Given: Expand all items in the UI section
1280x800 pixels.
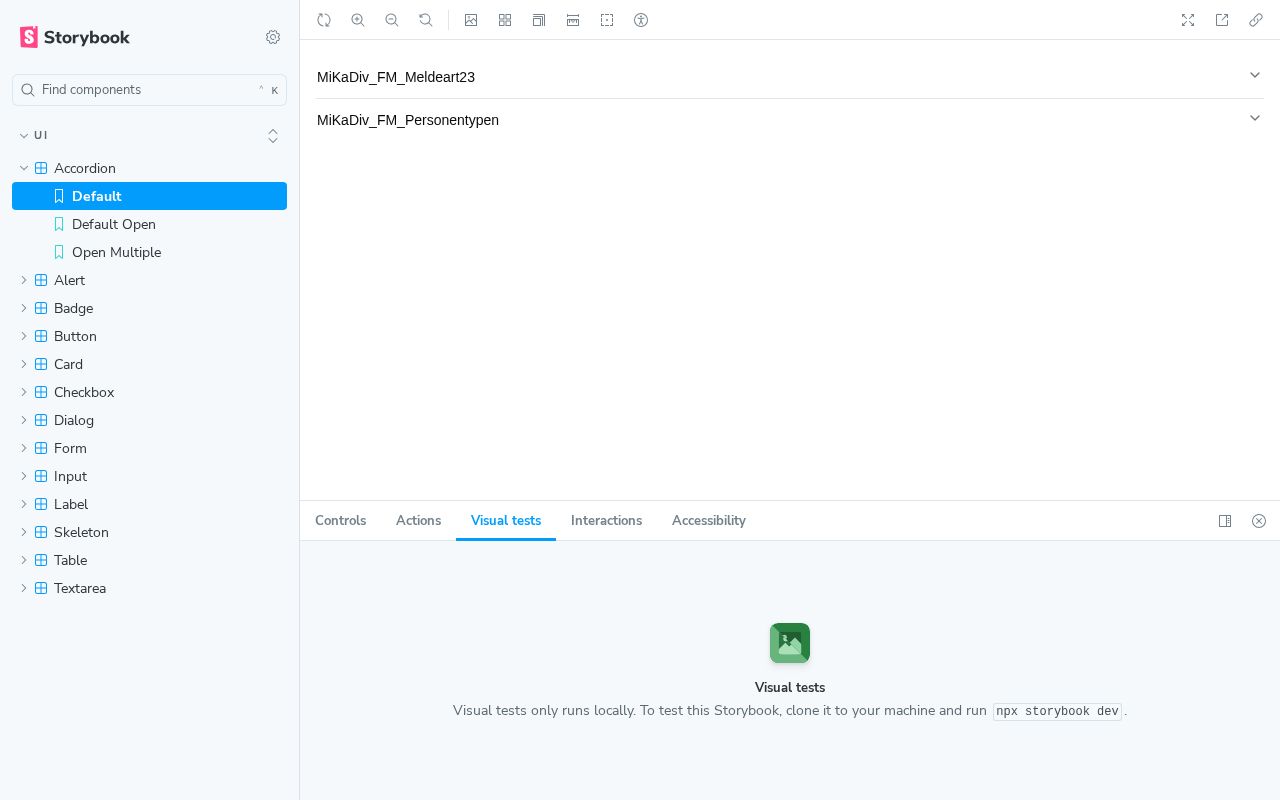Looking at the screenshot, I should click(273, 135).
